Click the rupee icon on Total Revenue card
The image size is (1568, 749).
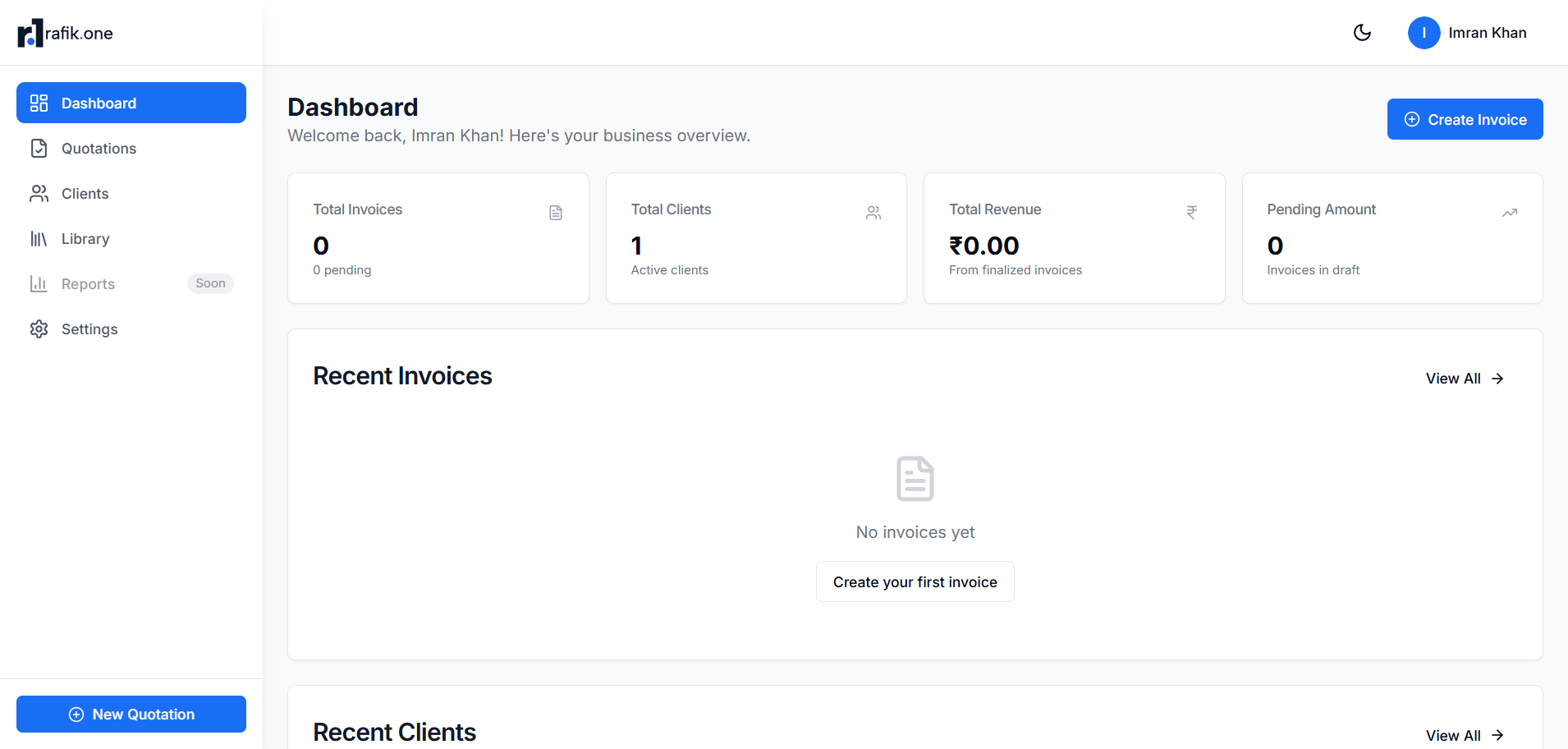point(1192,212)
